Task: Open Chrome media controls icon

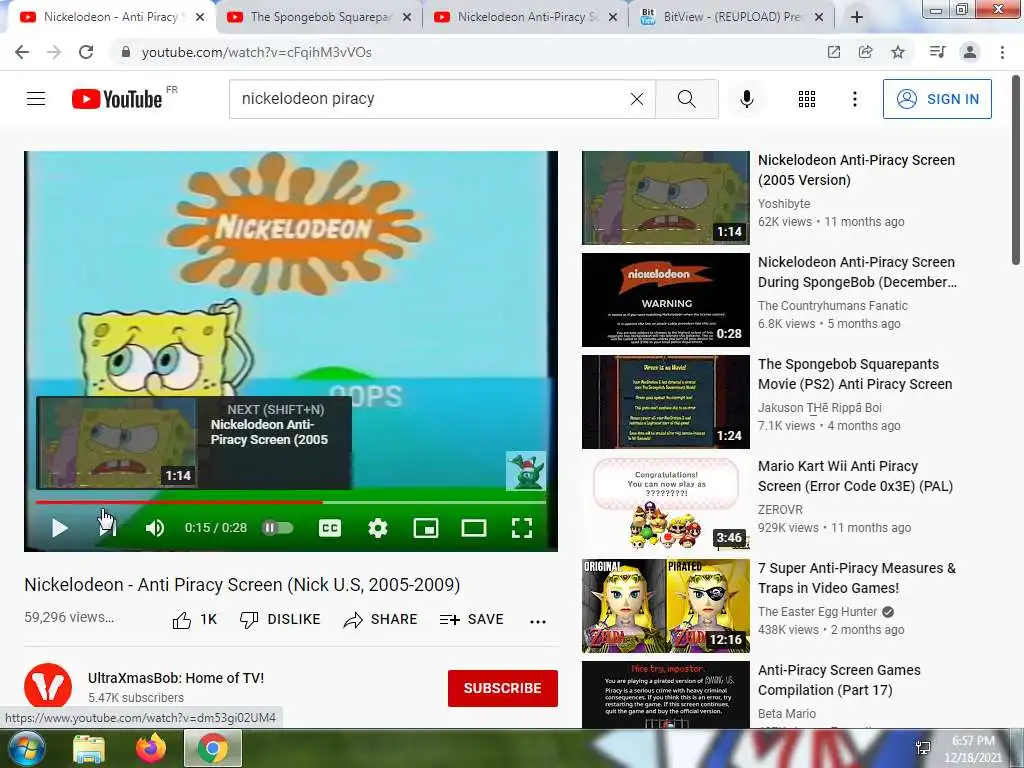Action: pyautogui.click(x=938, y=52)
